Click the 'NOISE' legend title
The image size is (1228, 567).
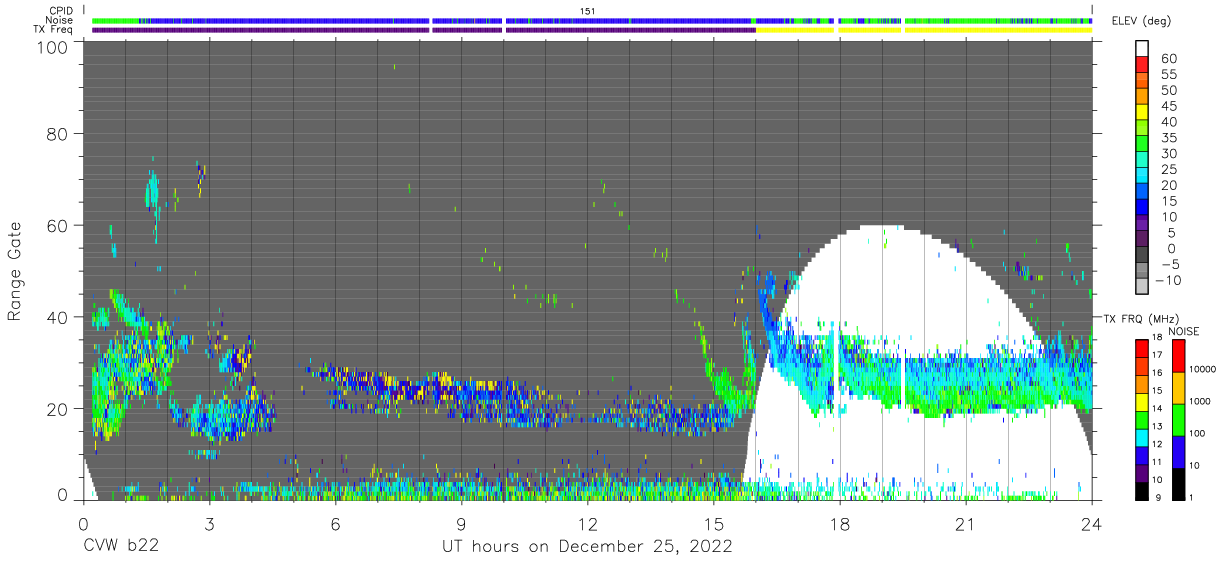coord(1184,330)
